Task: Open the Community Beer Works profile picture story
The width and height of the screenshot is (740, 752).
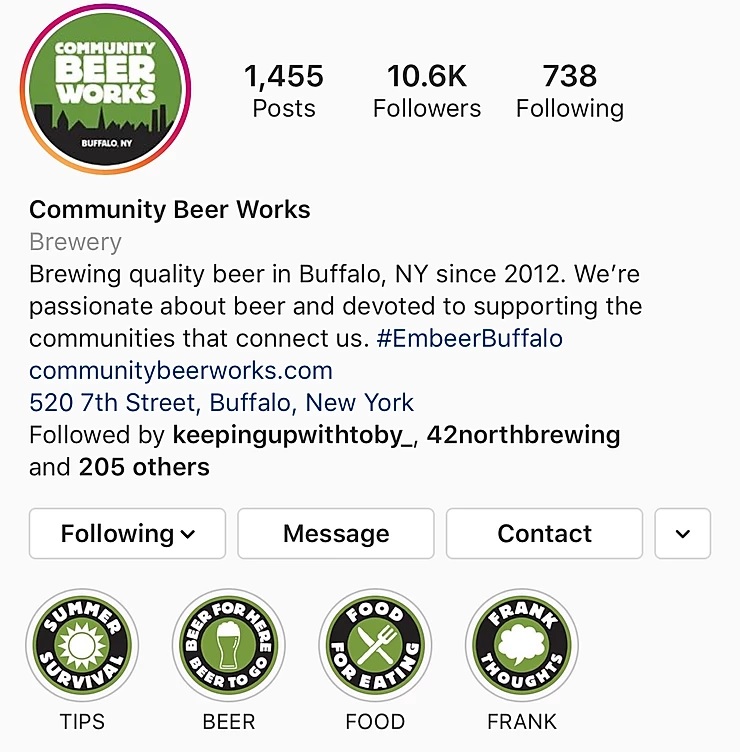Action: point(106,89)
